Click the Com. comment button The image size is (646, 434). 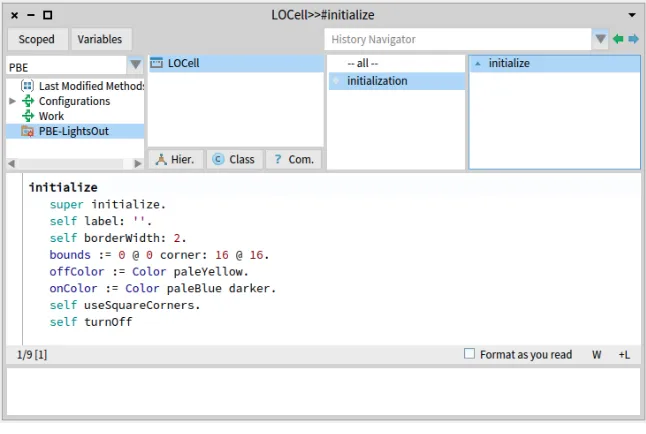point(294,160)
